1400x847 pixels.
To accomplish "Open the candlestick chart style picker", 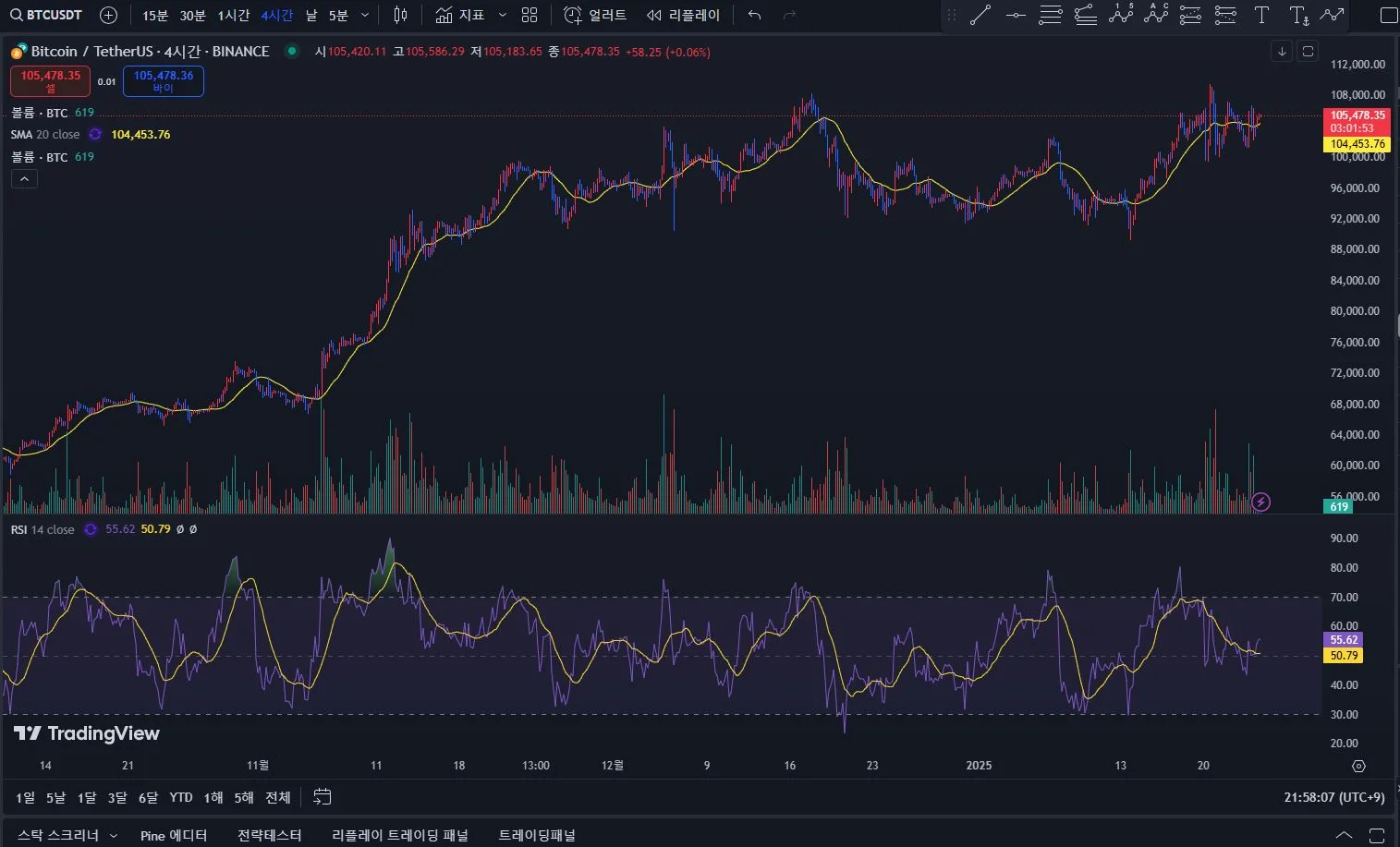I will [x=400, y=15].
